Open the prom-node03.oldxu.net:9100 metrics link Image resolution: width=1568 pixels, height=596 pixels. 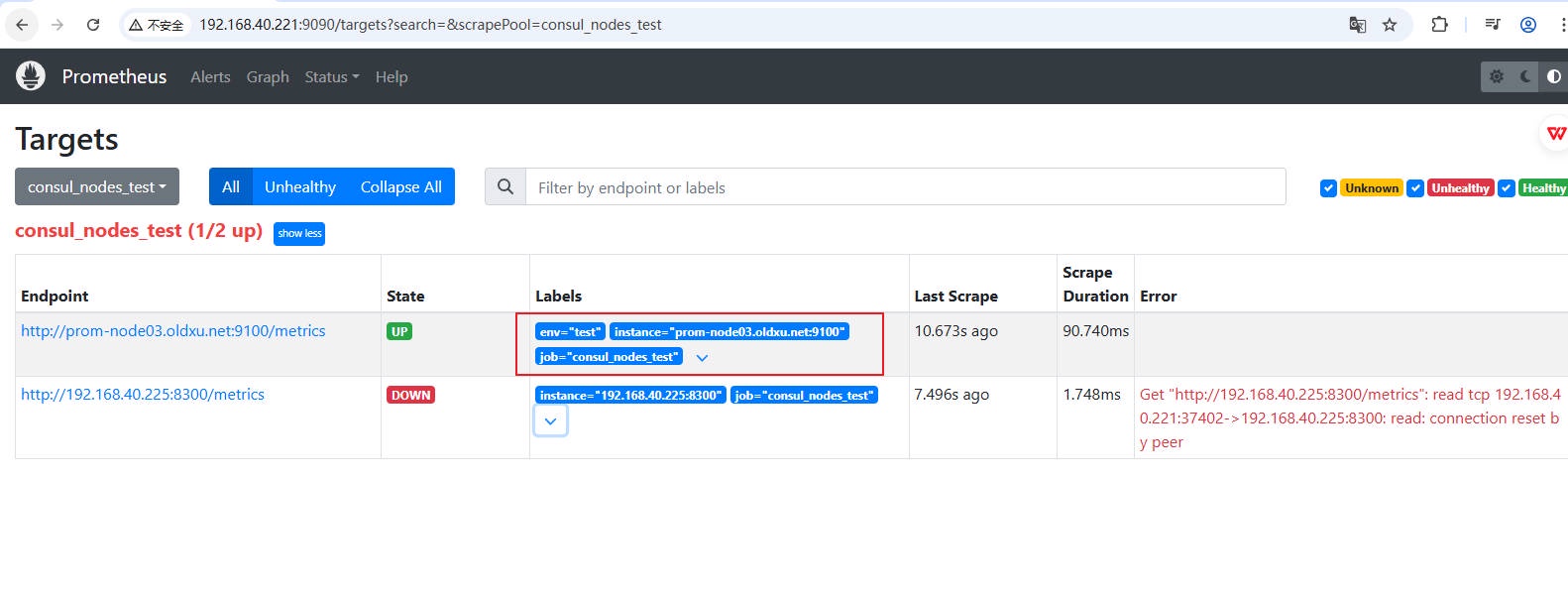pos(172,331)
